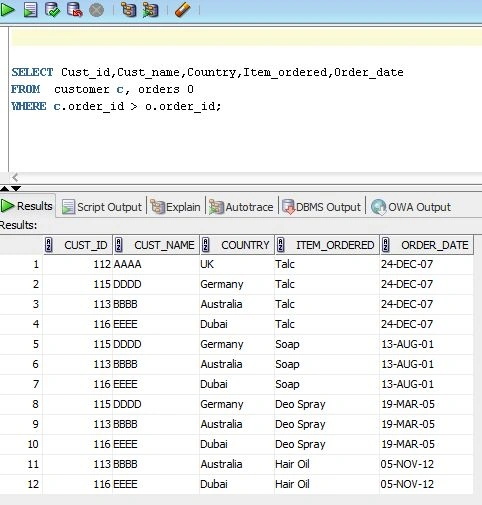Sort by ORDER_DATE column header
Image resolution: width=482 pixels, height=505 pixels.
[x=427, y=245]
